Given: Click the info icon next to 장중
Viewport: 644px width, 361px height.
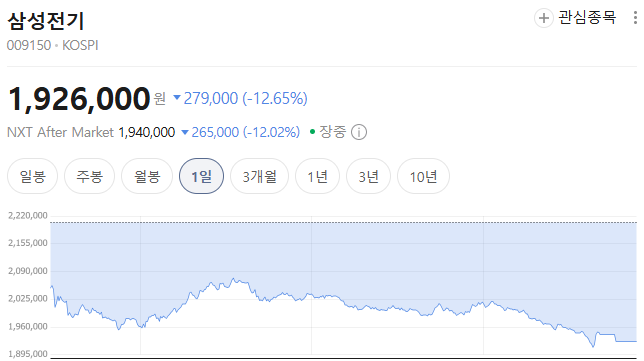Looking at the screenshot, I should [359, 132].
